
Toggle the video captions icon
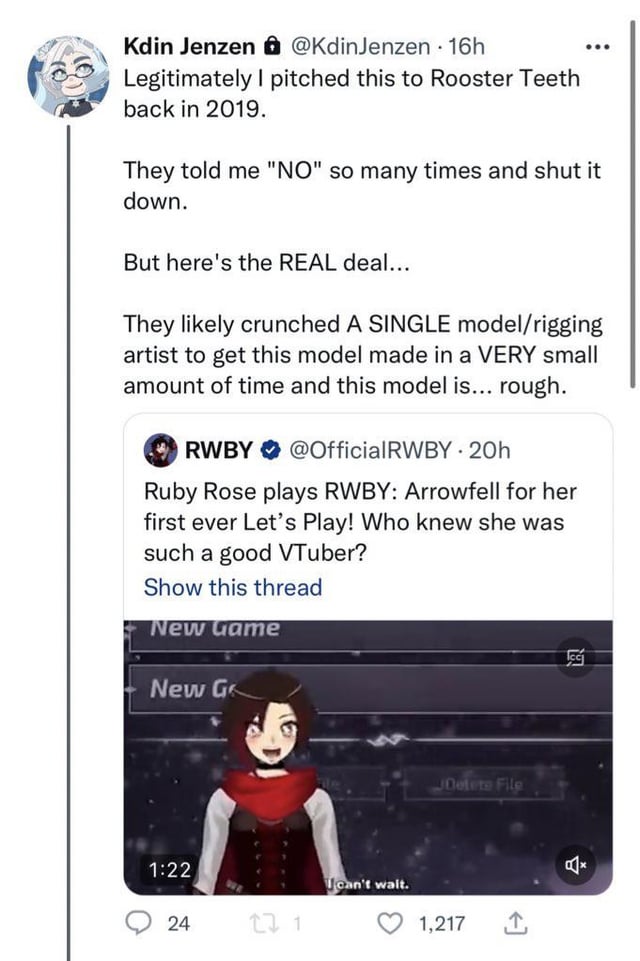pos(576,656)
